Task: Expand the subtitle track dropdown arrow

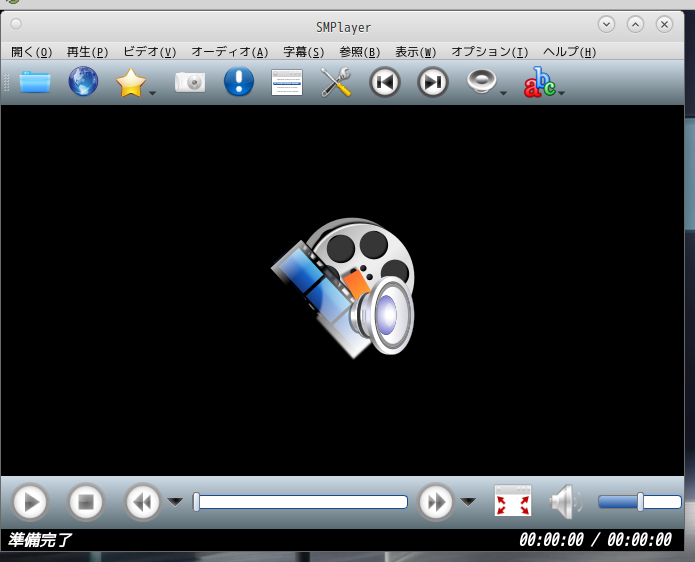Action: coord(562,93)
